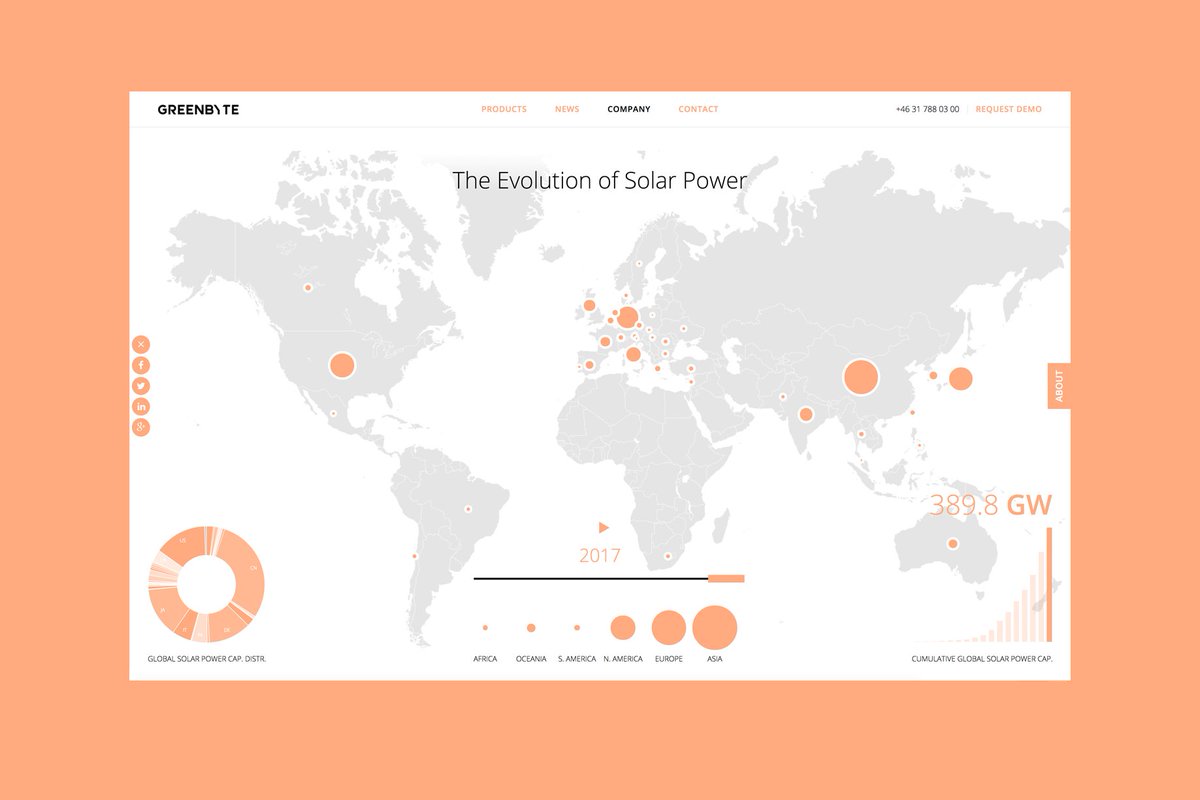This screenshot has width=1200, height=800.
Task: Select the South Korea dot on the map
Action: 933,376
